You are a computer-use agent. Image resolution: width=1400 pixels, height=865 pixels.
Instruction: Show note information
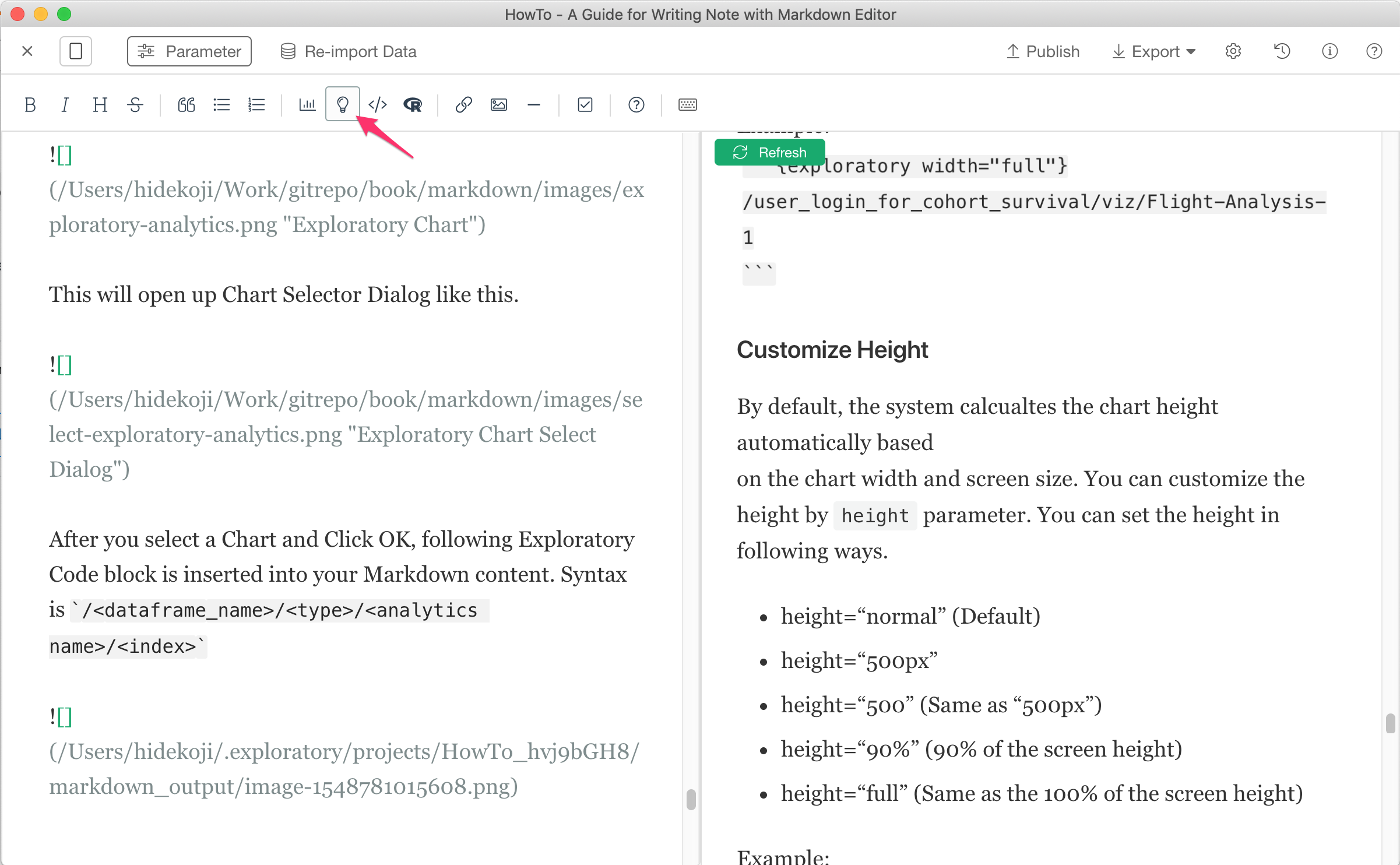click(1329, 51)
